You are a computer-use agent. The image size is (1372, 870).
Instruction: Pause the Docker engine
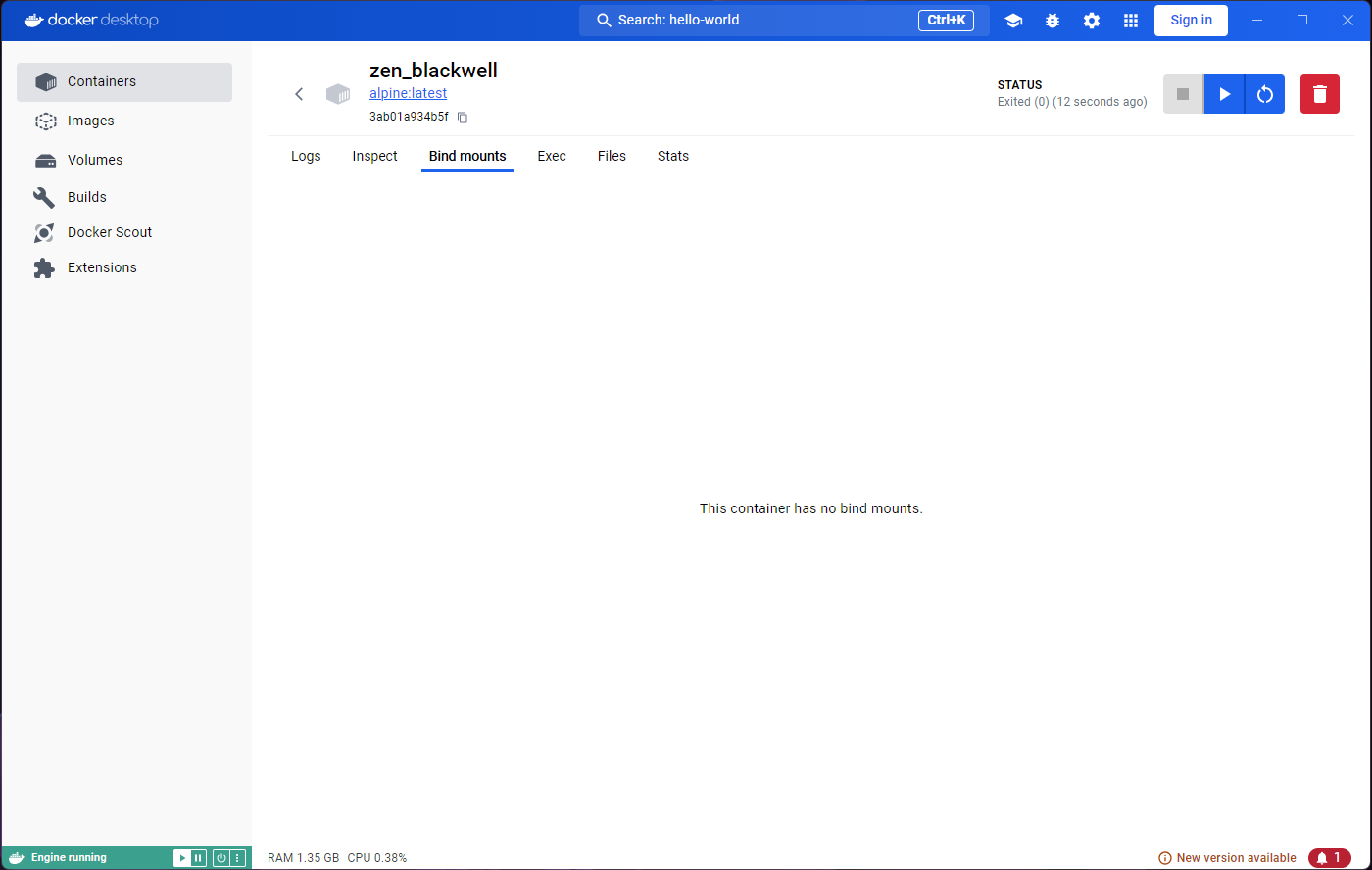click(199, 858)
